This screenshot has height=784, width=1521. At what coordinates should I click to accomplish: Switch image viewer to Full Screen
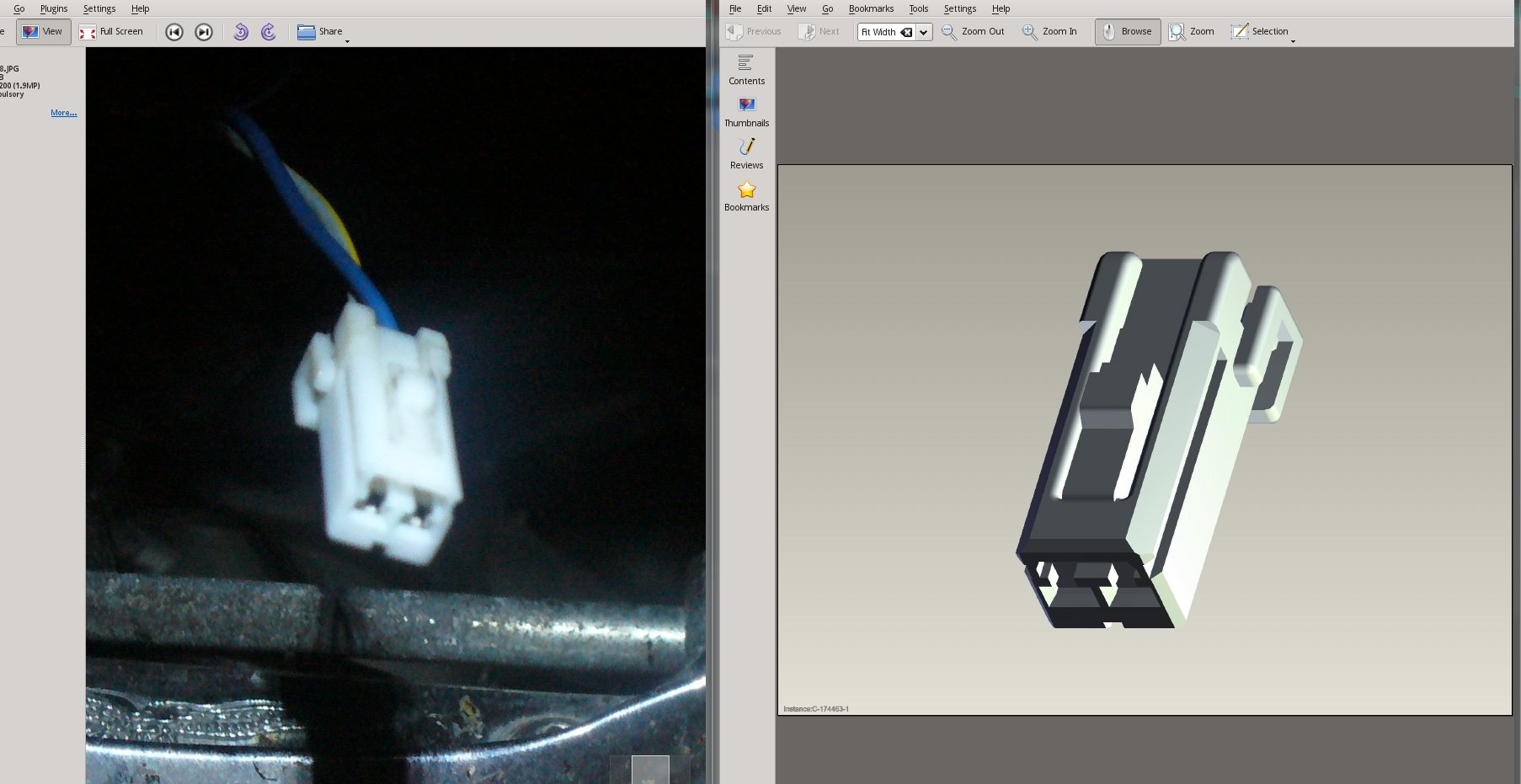[x=111, y=32]
